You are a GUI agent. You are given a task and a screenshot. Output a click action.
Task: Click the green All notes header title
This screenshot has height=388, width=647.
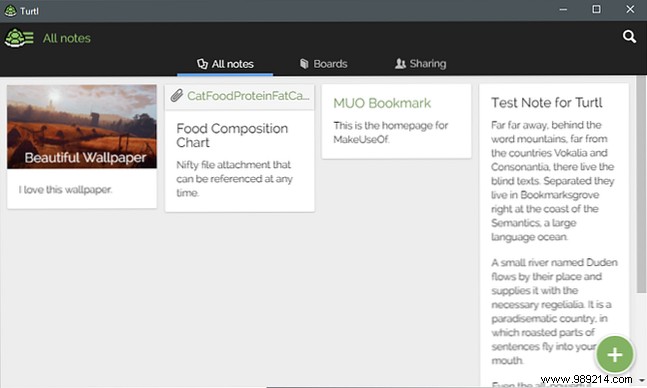67,38
